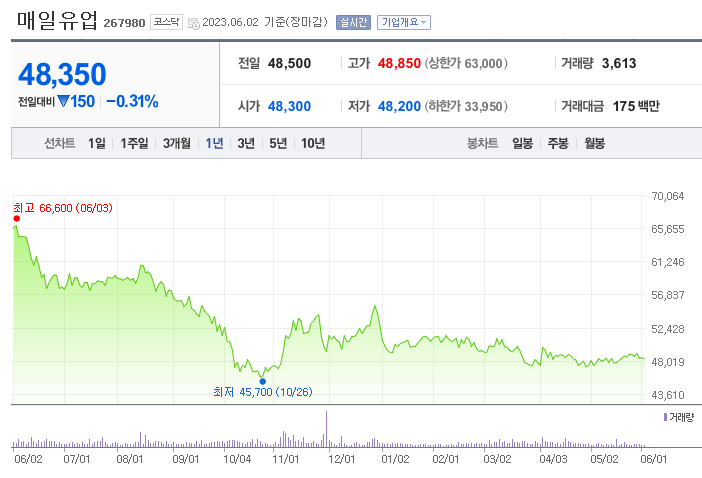This screenshot has height=478, width=702.
Task: Click the blue lowest-price marker dot
Action: pos(263,381)
